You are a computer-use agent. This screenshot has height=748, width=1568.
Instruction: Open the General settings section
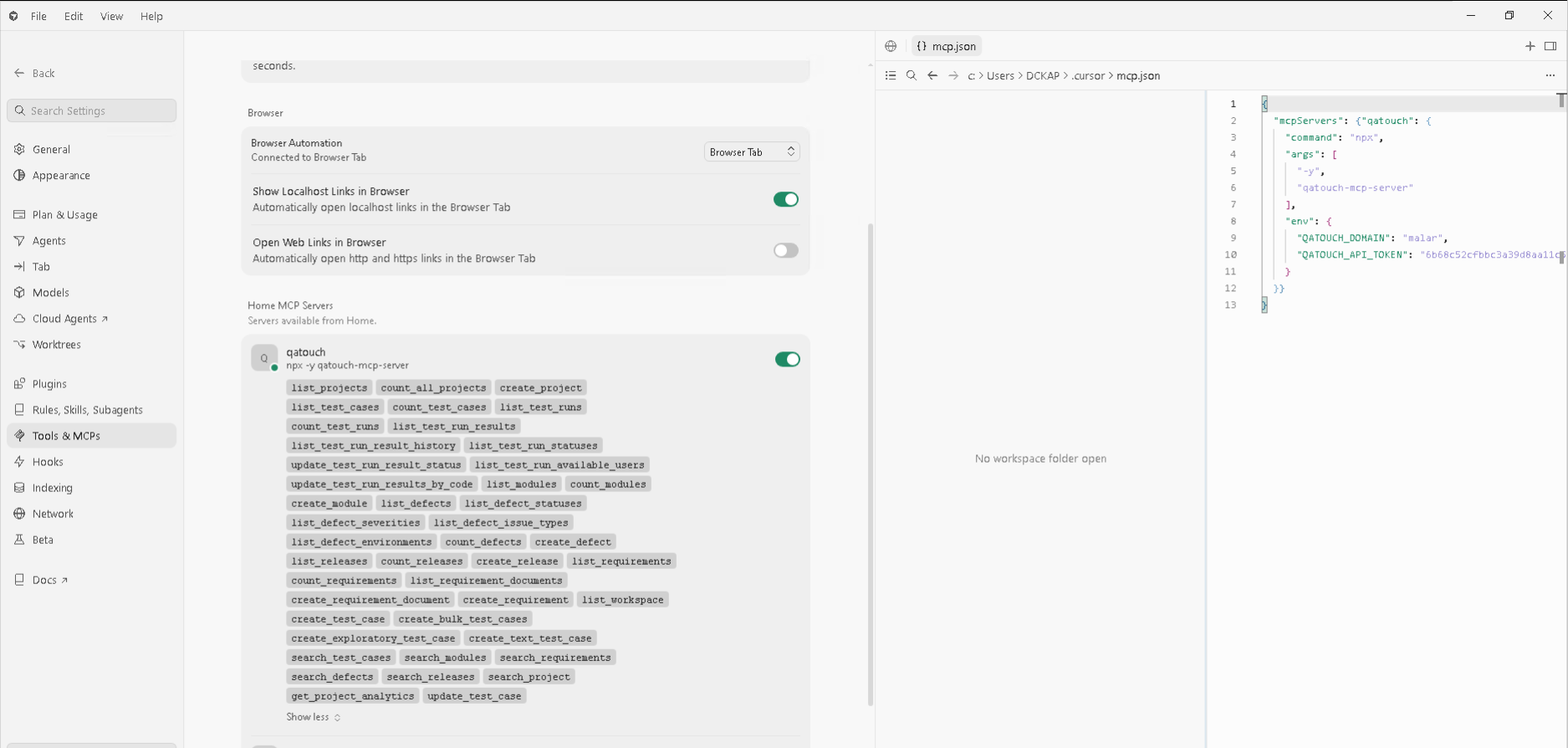click(x=91, y=149)
